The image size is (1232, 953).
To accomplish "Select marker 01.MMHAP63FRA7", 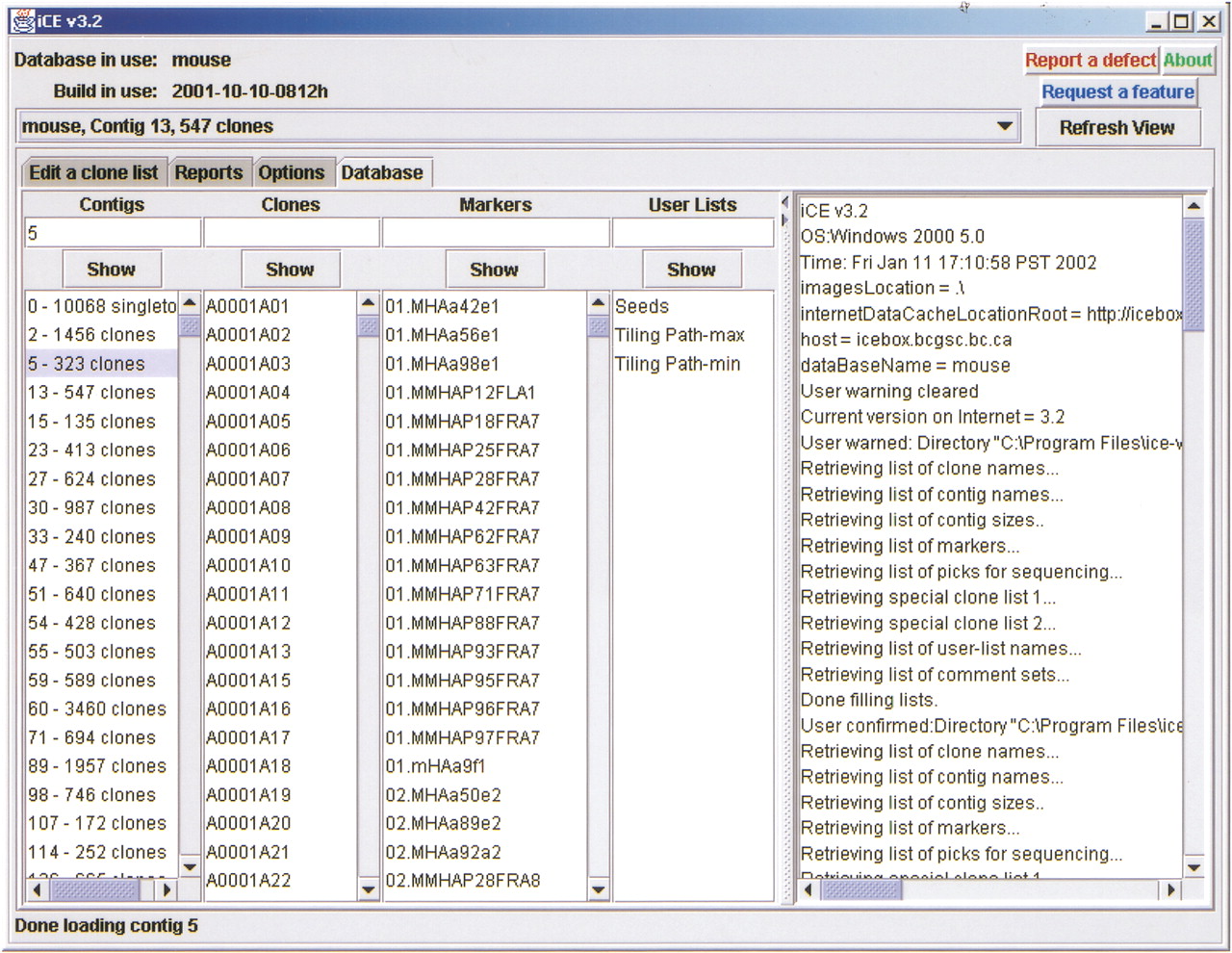I will pos(485,565).
